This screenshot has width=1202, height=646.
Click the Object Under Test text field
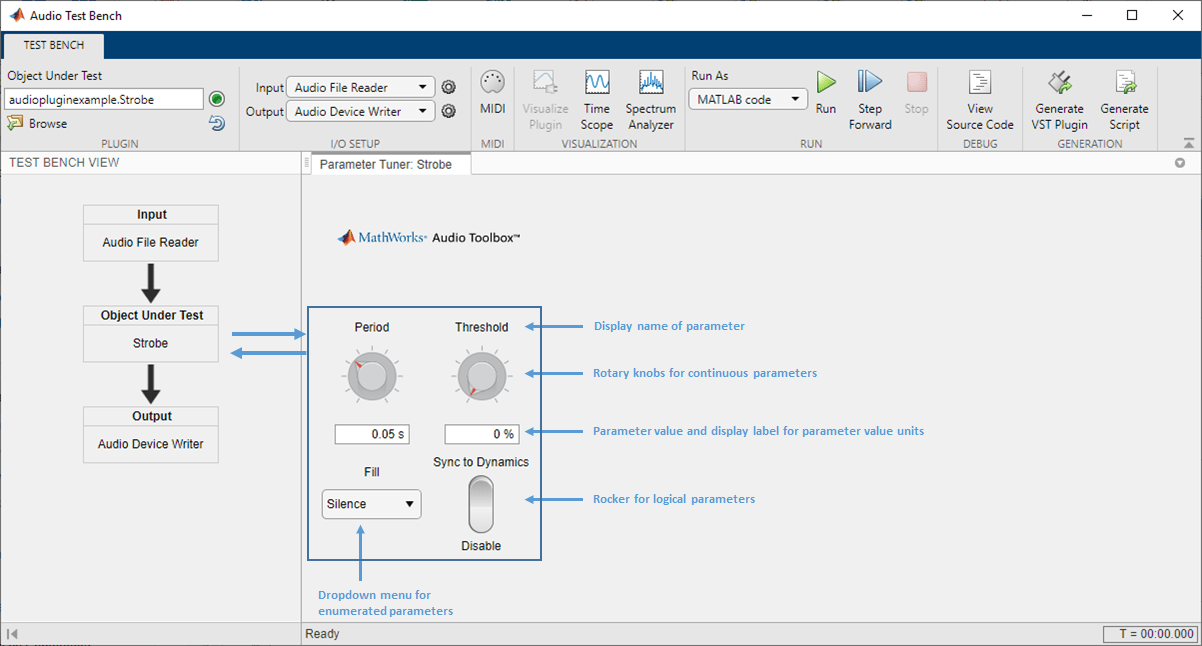(x=104, y=99)
